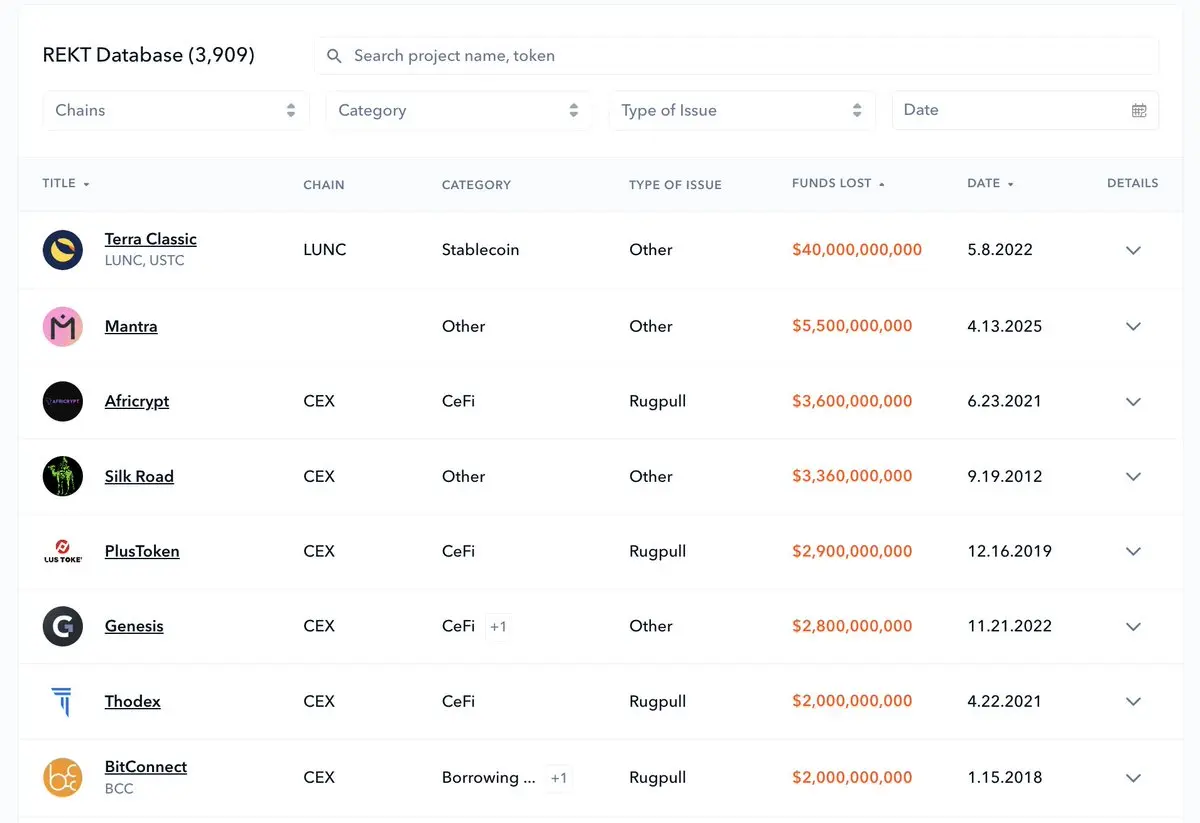Click the magnifier icon in search bar

pyautogui.click(x=335, y=56)
